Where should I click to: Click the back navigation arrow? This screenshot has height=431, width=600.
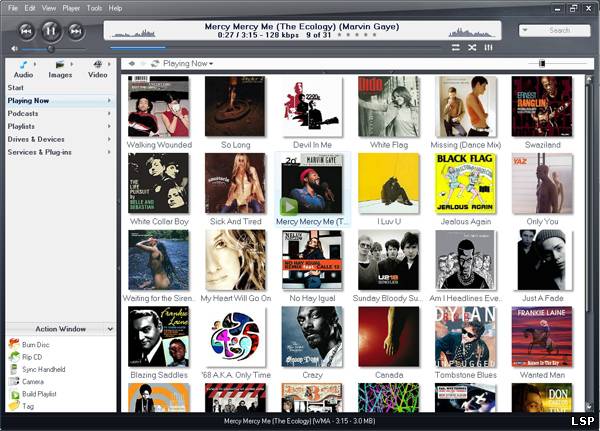click(x=131, y=64)
